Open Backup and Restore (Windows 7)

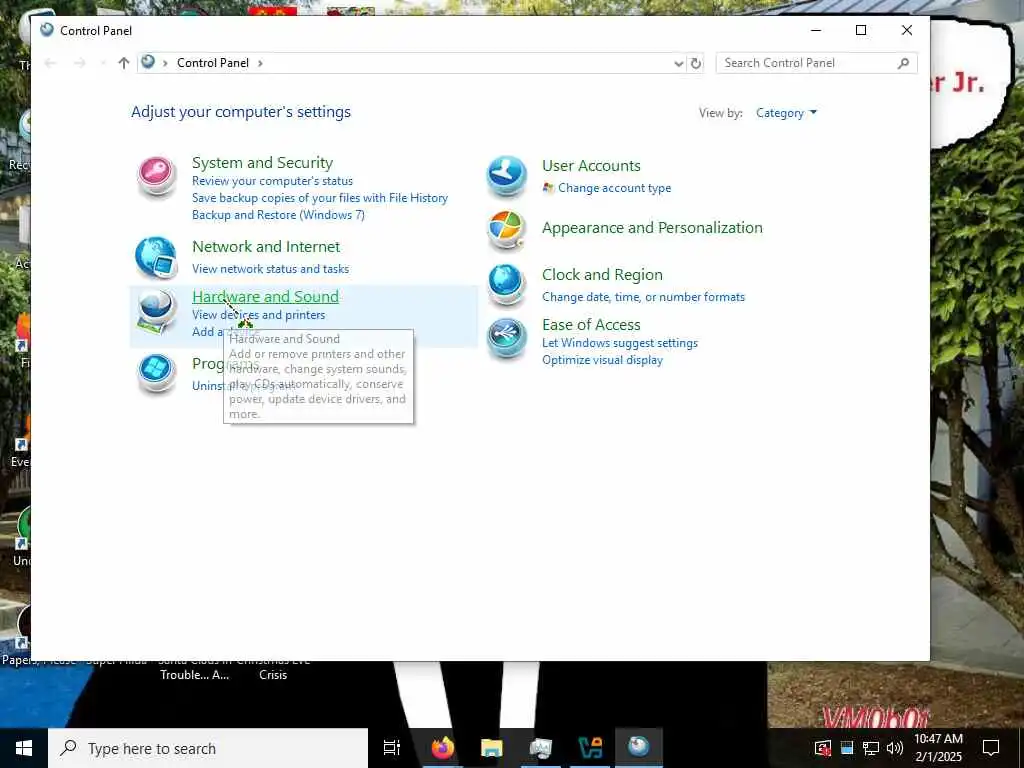[x=278, y=215]
